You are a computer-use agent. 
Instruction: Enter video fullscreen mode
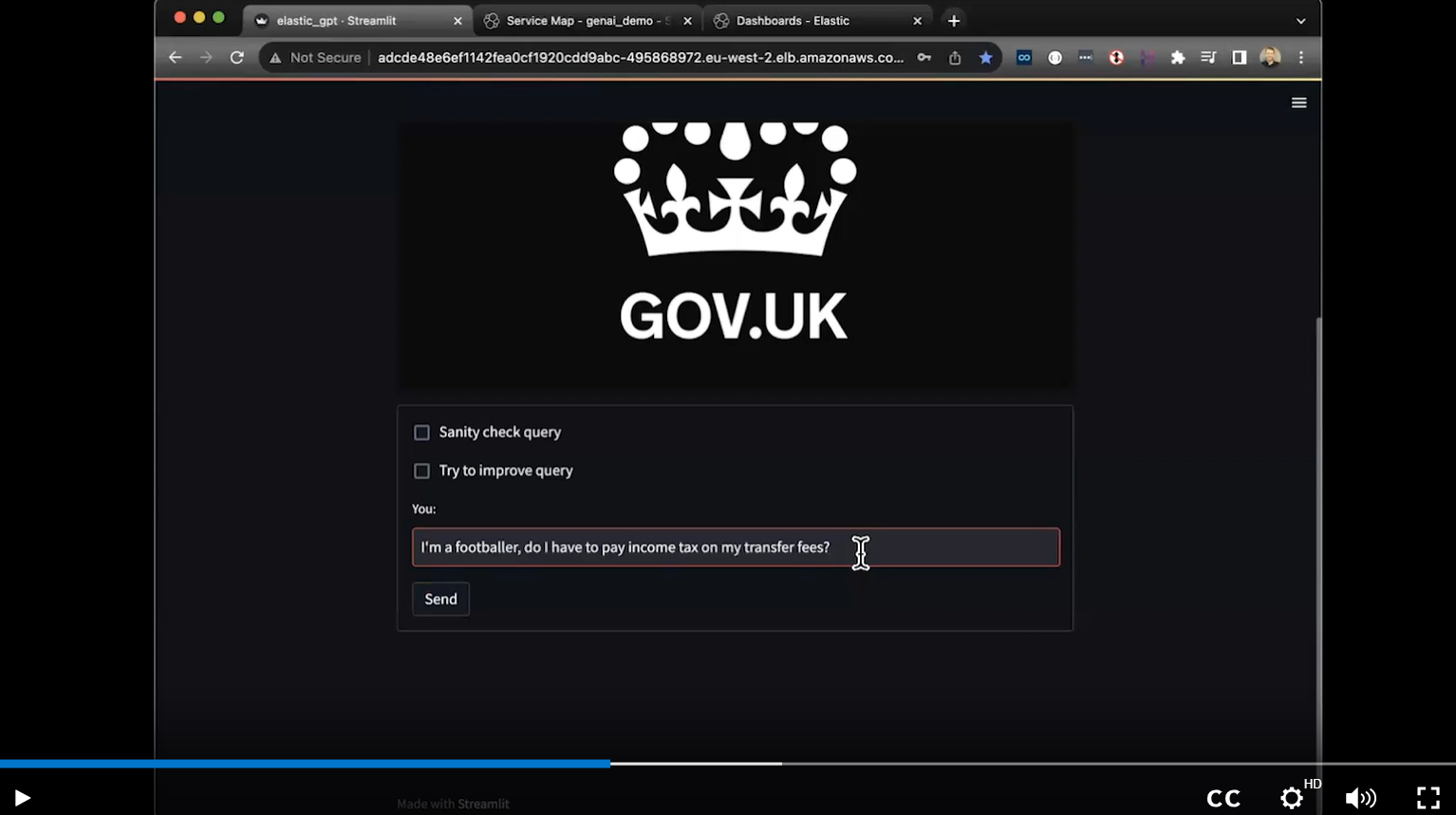tap(1428, 798)
